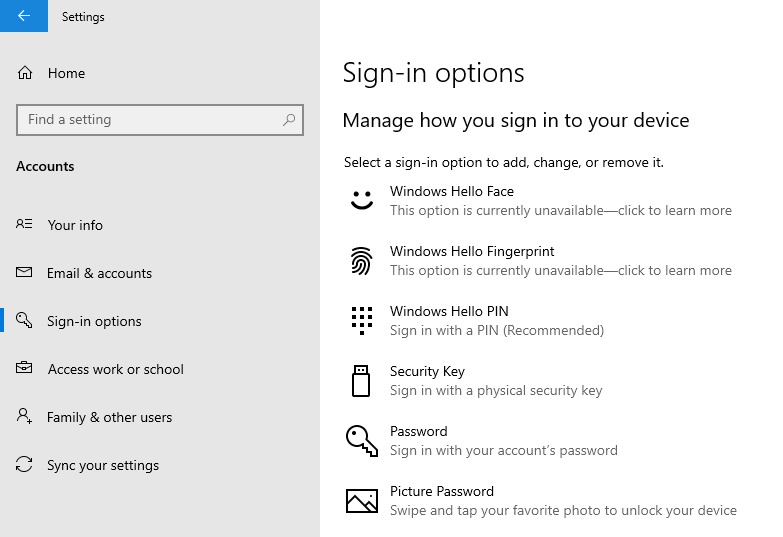Image resolution: width=783 pixels, height=537 pixels.
Task: Select Sign-in options label in sidebar
Action: [x=94, y=321]
